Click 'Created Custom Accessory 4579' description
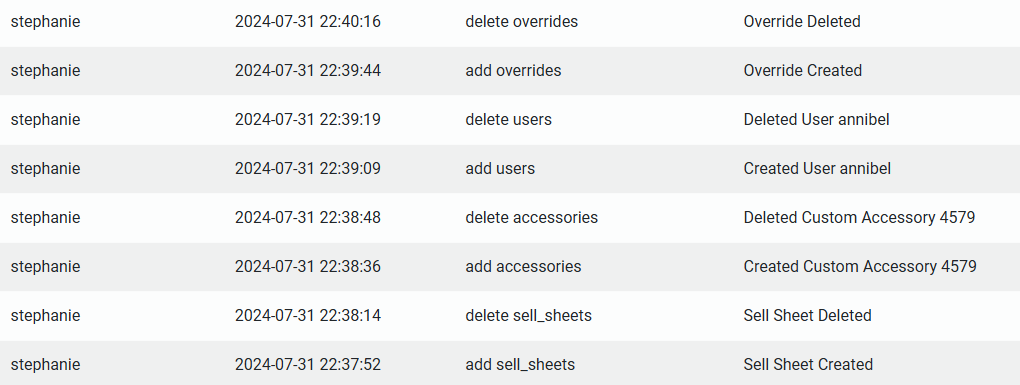Screen dimensions: 1020x385 pyautogui.click(x=860, y=267)
